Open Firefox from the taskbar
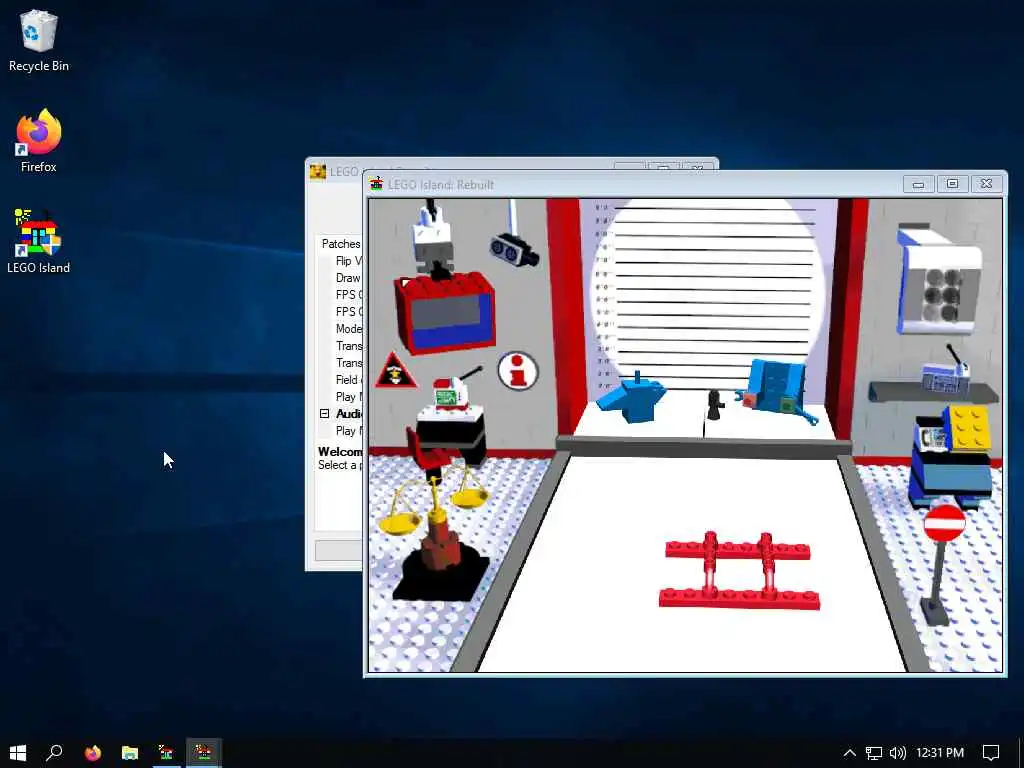 (x=93, y=753)
